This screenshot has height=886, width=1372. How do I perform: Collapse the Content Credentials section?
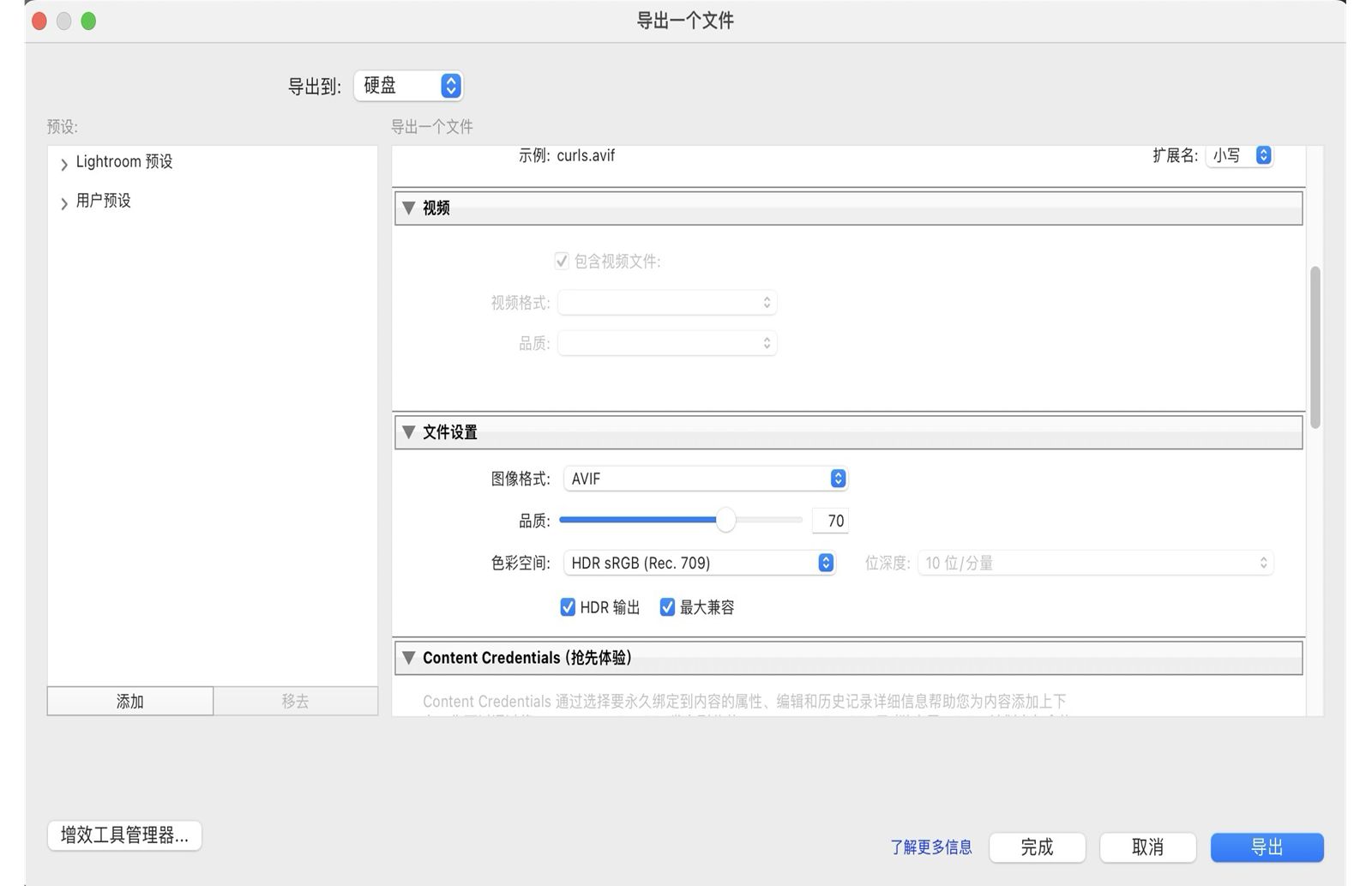(x=409, y=658)
